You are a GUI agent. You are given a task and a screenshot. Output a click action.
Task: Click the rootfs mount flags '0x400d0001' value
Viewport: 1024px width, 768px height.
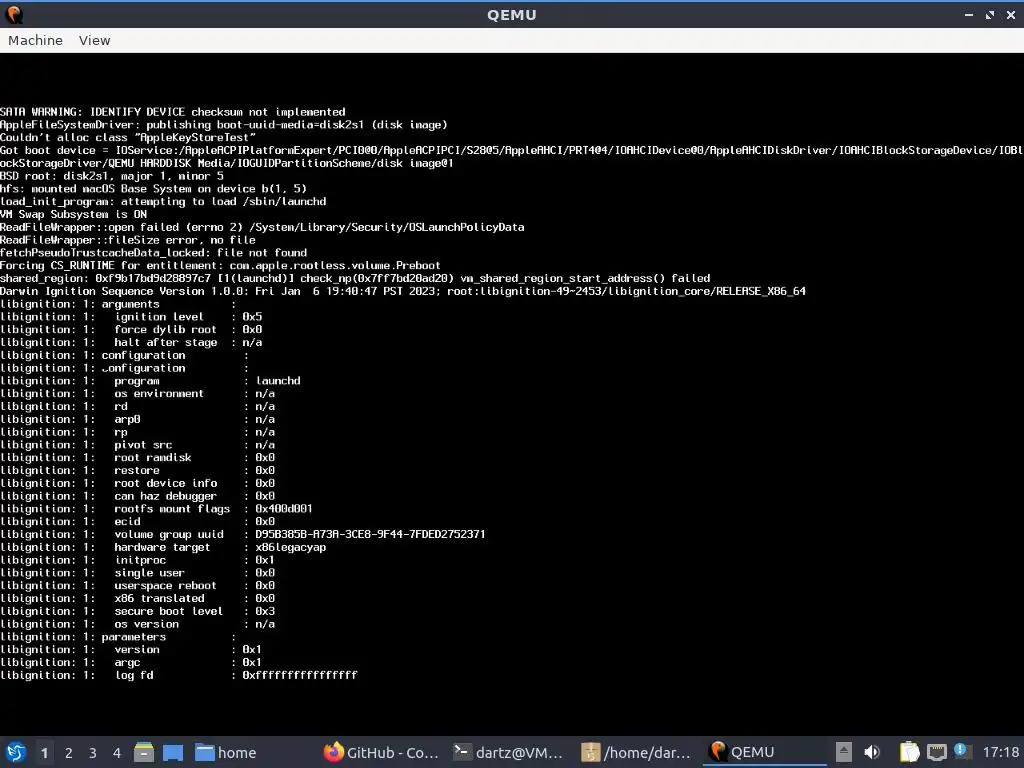pyautogui.click(x=284, y=509)
